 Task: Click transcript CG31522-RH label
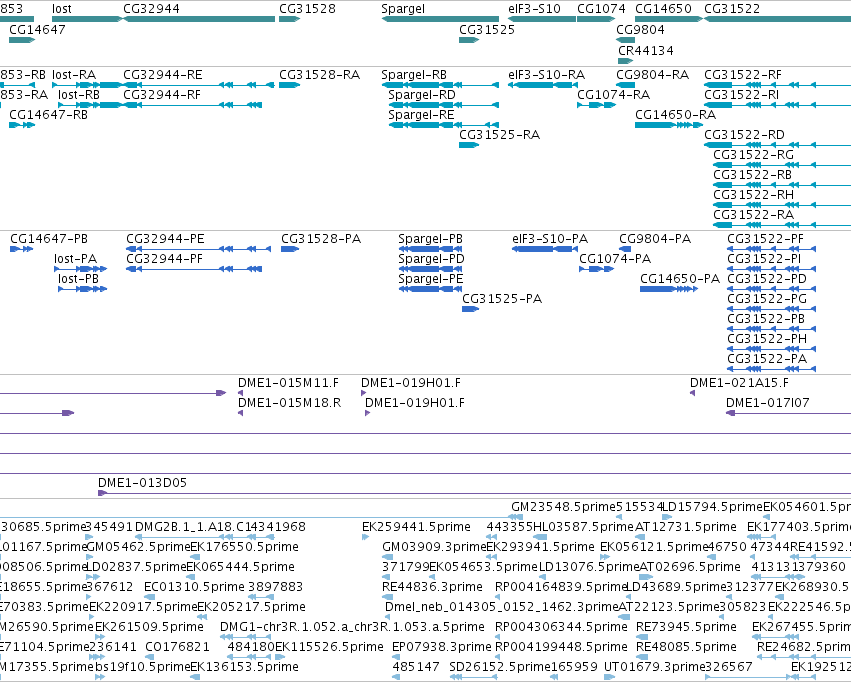click(753, 194)
